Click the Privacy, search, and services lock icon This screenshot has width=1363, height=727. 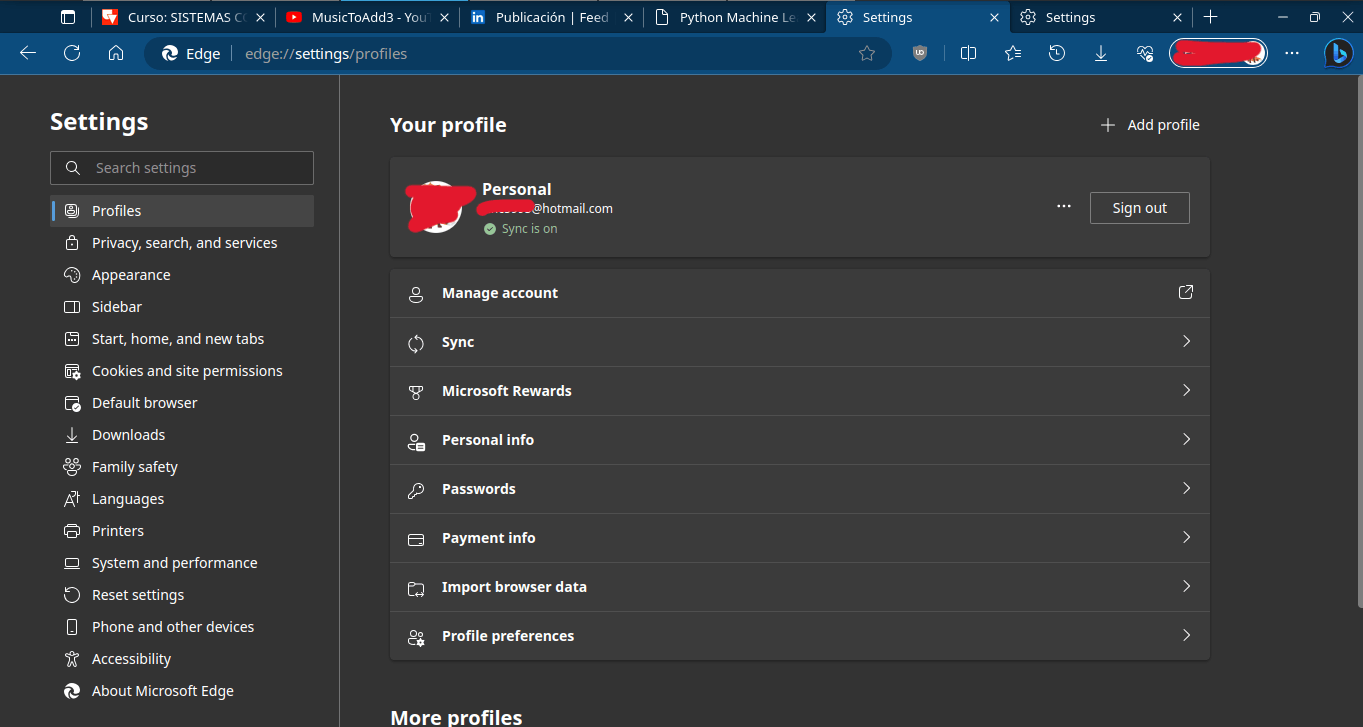[72, 243]
